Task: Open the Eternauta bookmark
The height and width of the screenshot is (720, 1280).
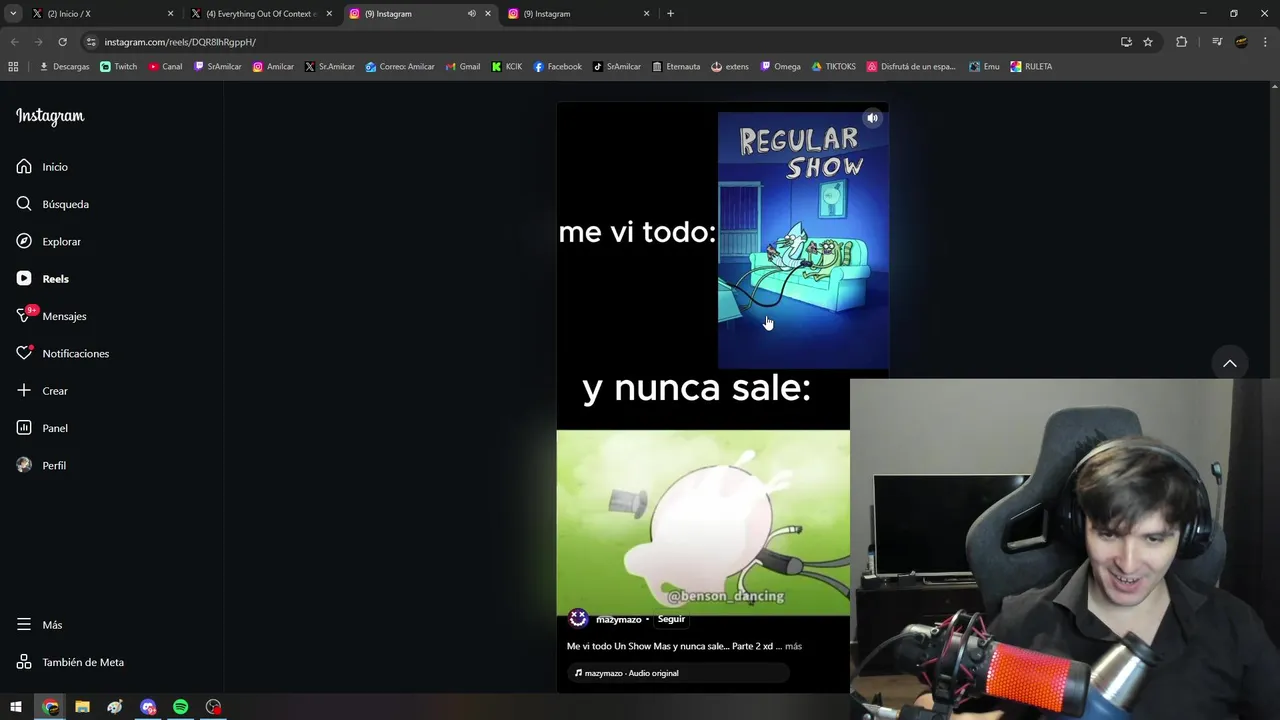Action: [x=675, y=67]
